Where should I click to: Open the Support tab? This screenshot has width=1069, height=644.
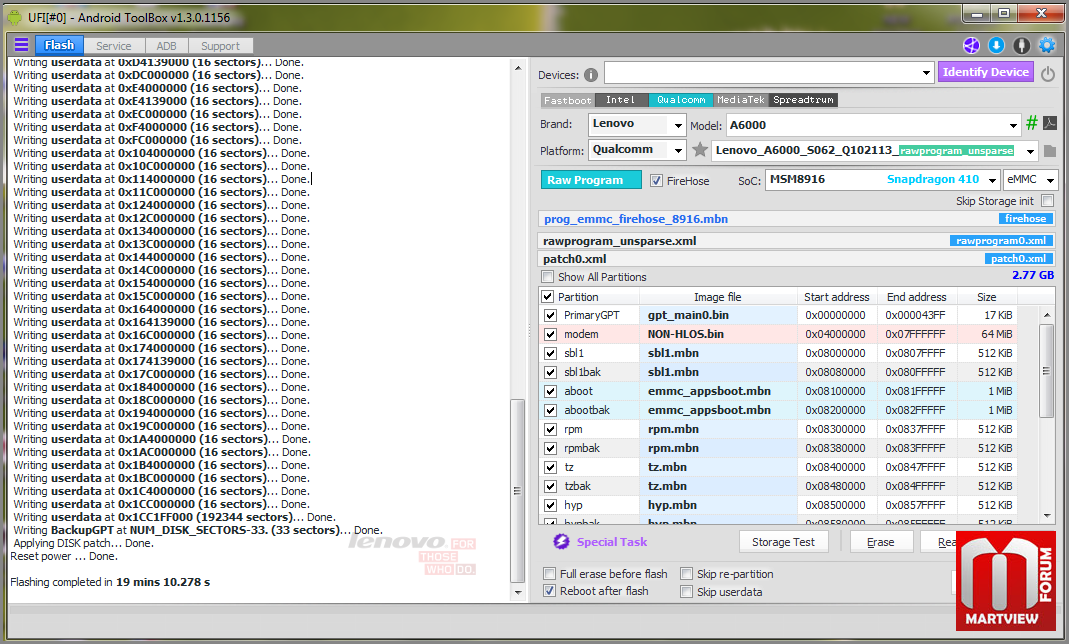pyautogui.click(x=220, y=46)
